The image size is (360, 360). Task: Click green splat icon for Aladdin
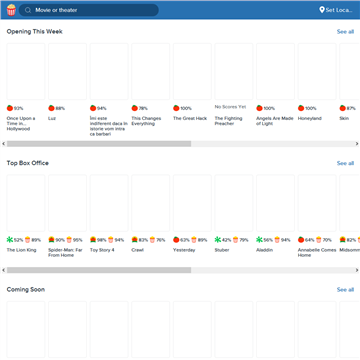click(x=259, y=240)
